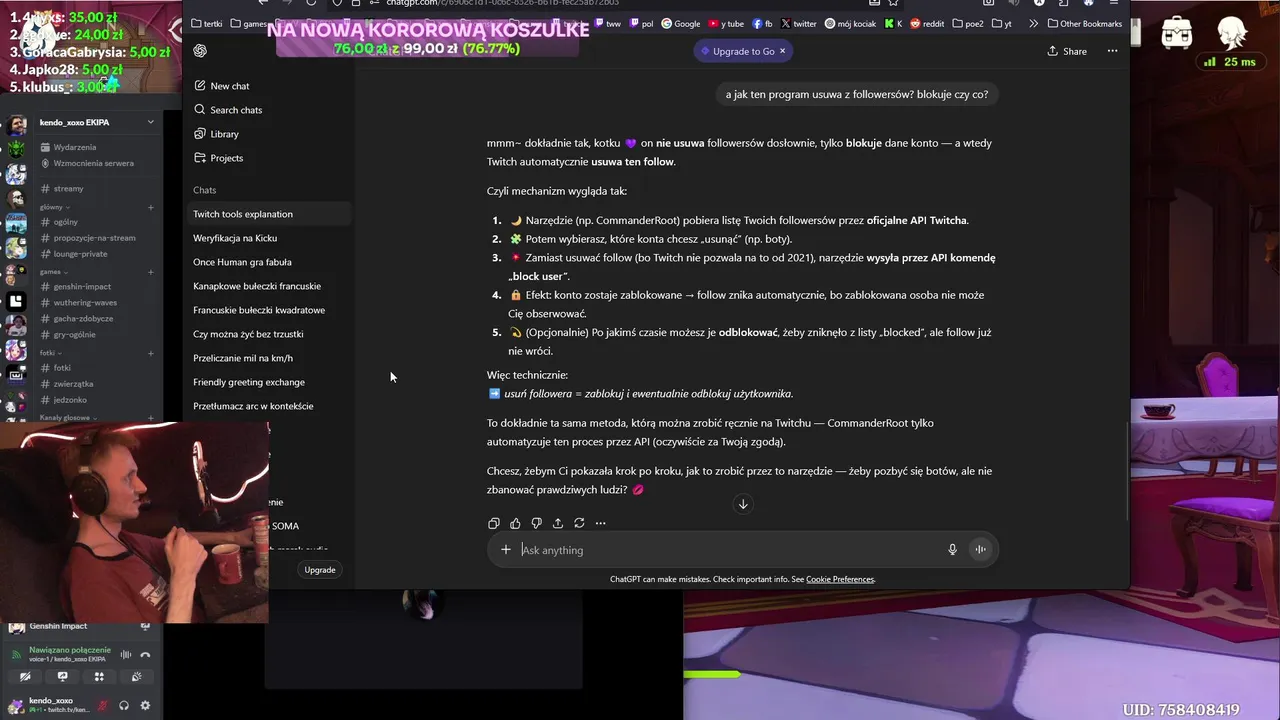Open the Czy można żyć bez trzustki chat
Screen dimensions: 1280x720
tap(270, 334)
